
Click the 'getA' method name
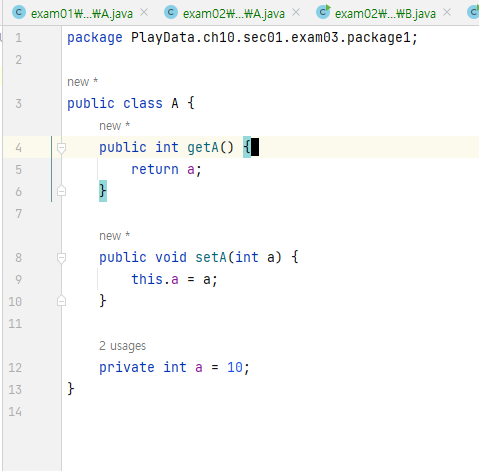(203, 147)
